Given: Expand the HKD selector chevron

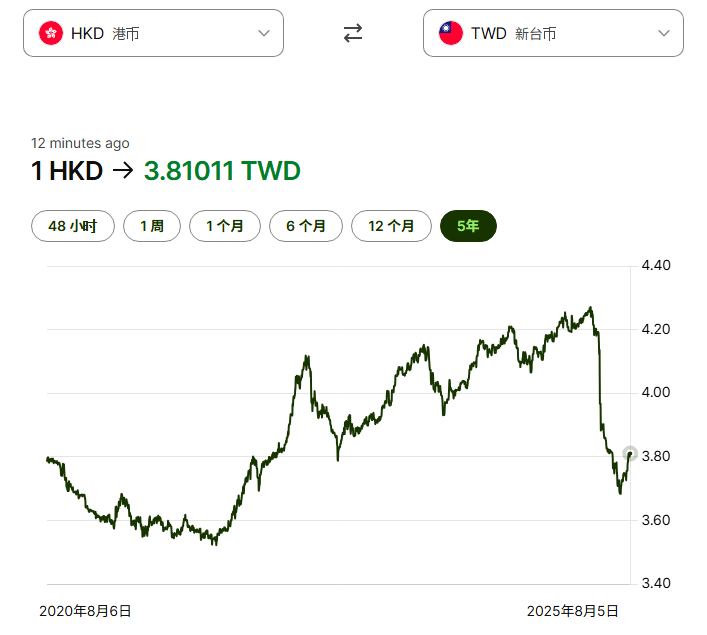Looking at the screenshot, I should (x=264, y=33).
